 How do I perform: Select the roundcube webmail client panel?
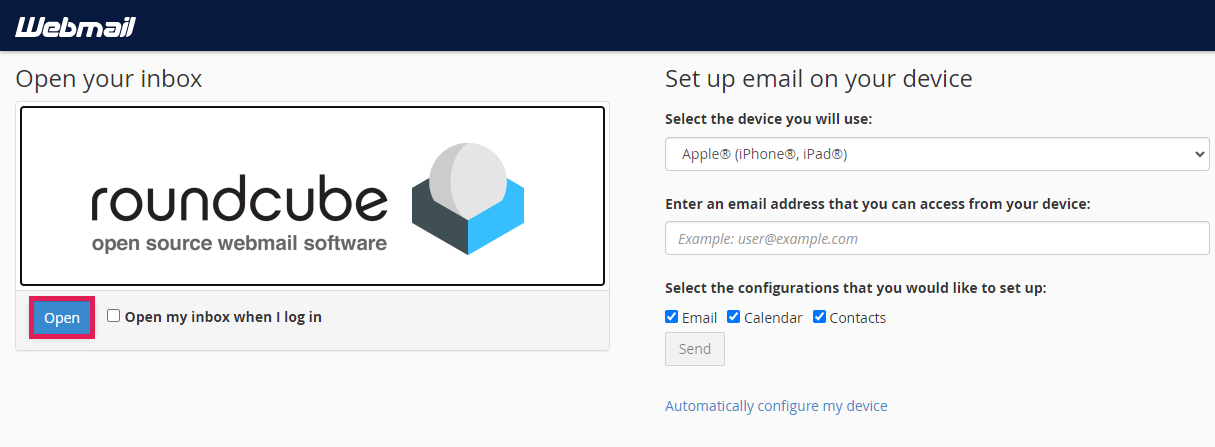tap(312, 196)
